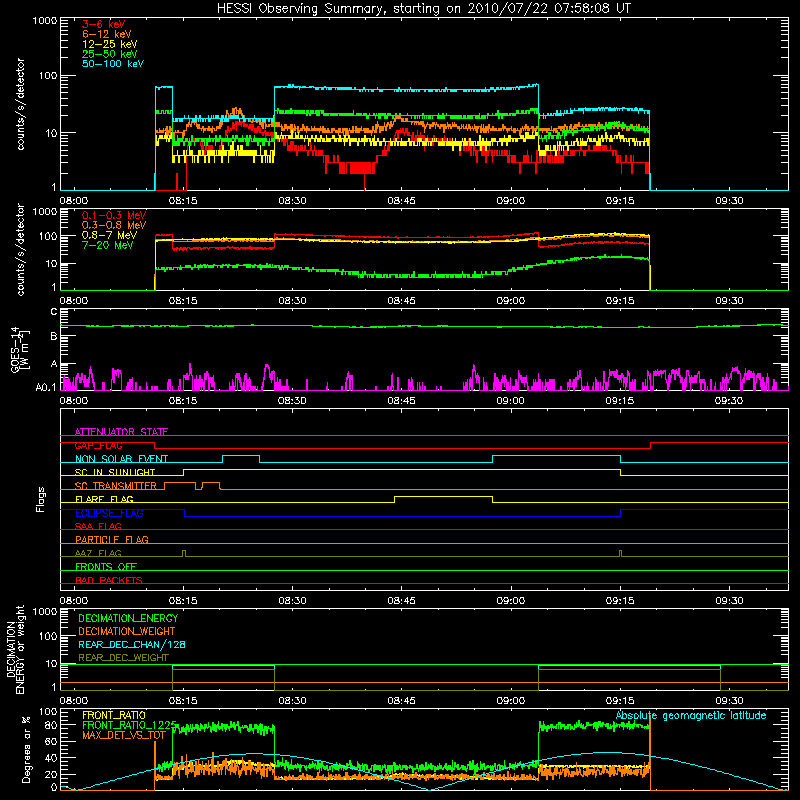The height and width of the screenshot is (800, 800).
Task: Select the ATTENUATOR_STATE flag label
Action: [121, 432]
